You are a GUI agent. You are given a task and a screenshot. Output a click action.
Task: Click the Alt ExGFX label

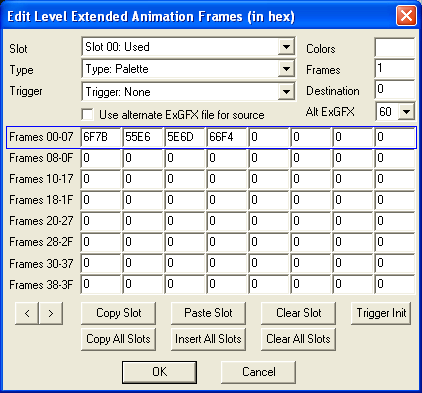tap(330, 112)
